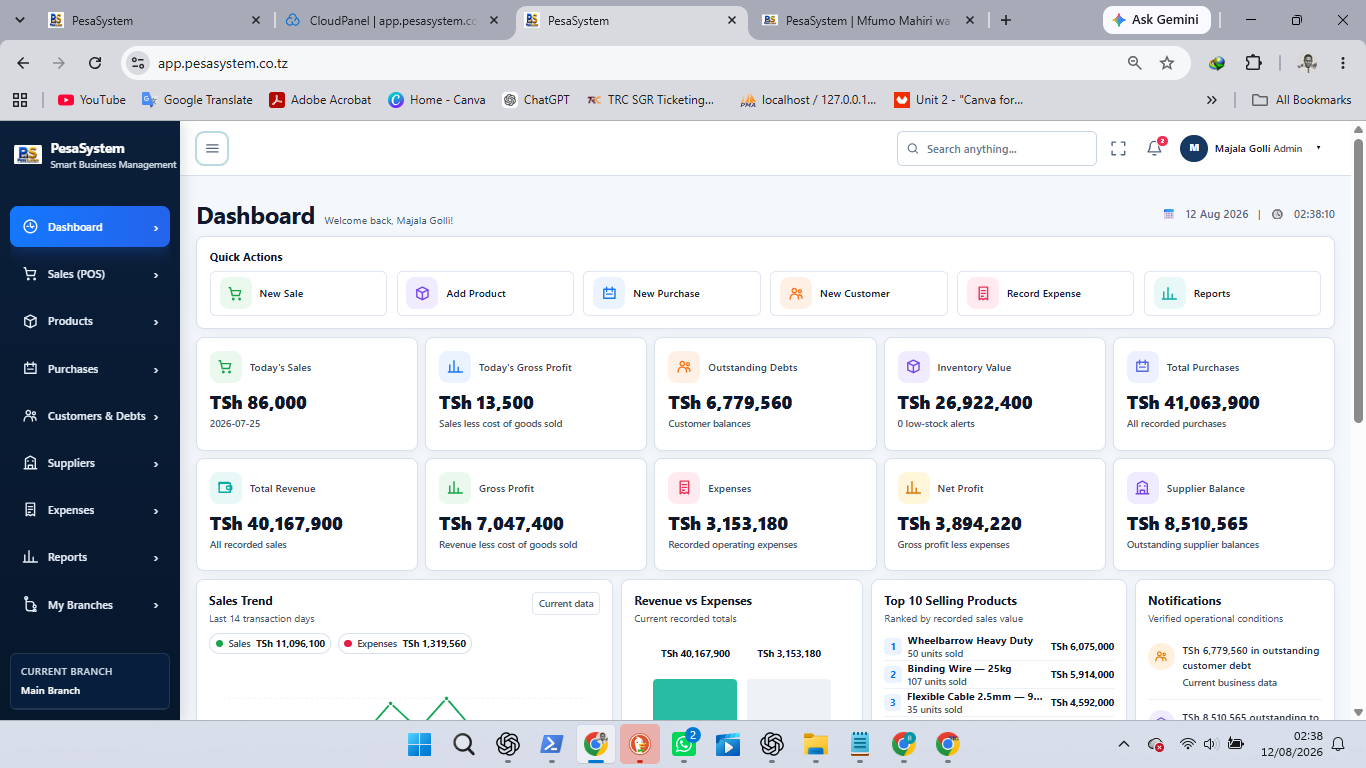Click the Chrome extensions puzzle icon

pyautogui.click(x=1253, y=63)
